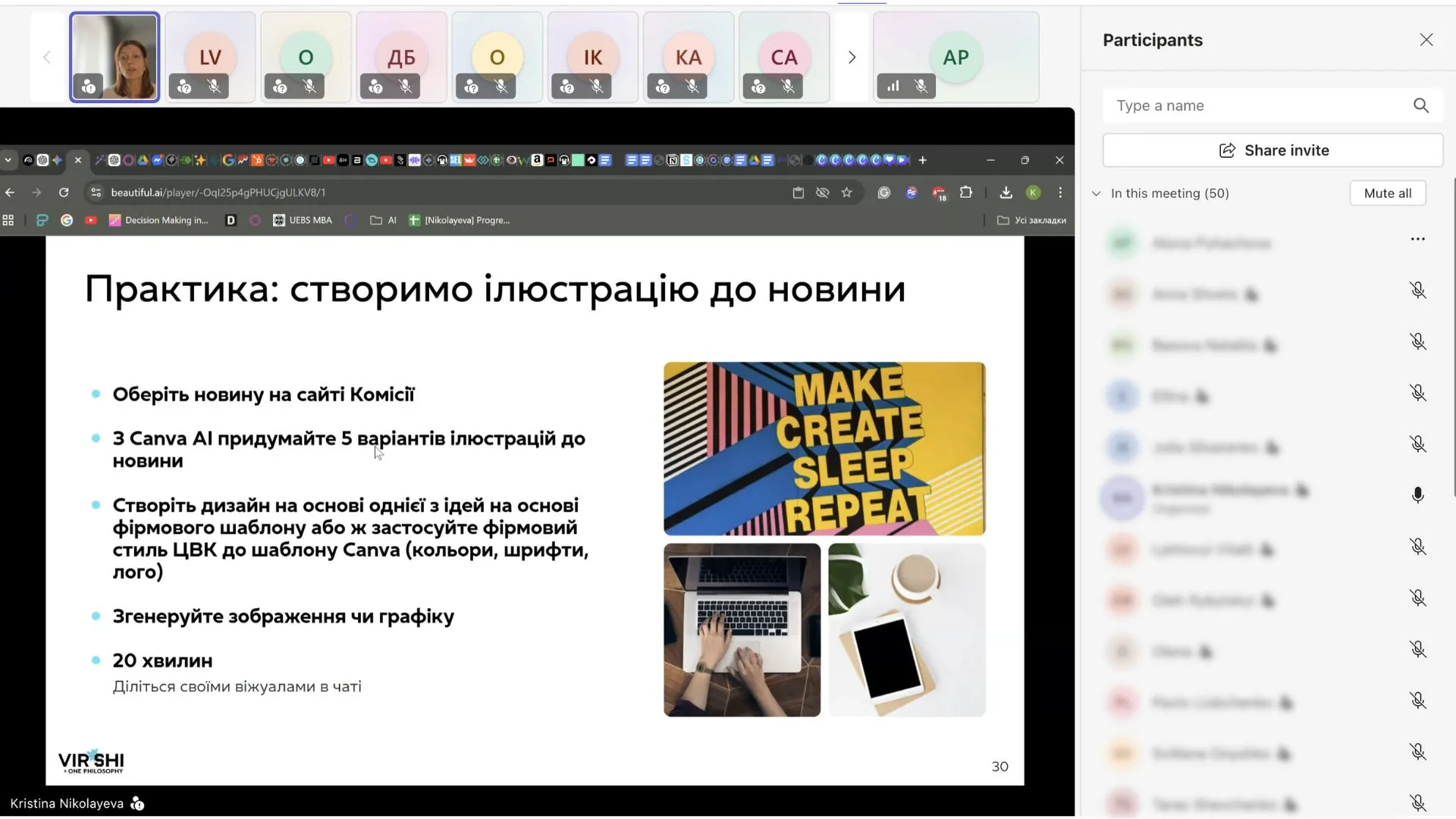The height and width of the screenshot is (819, 1456).
Task: Toggle the bookmark star in address bar
Action: pos(847,192)
